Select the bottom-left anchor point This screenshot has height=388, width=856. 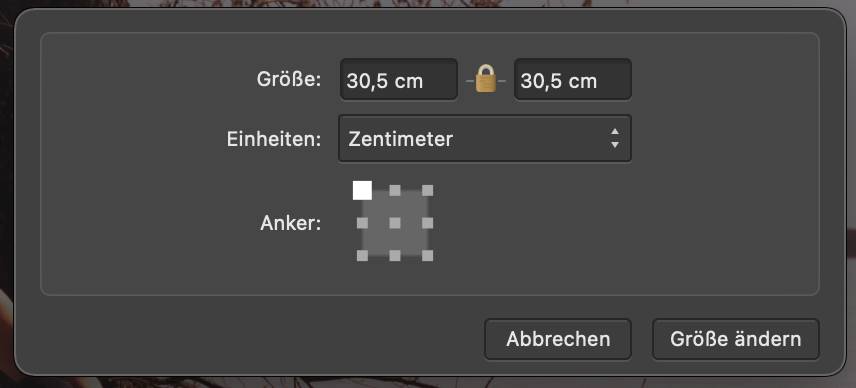click(x=362, y=255)
